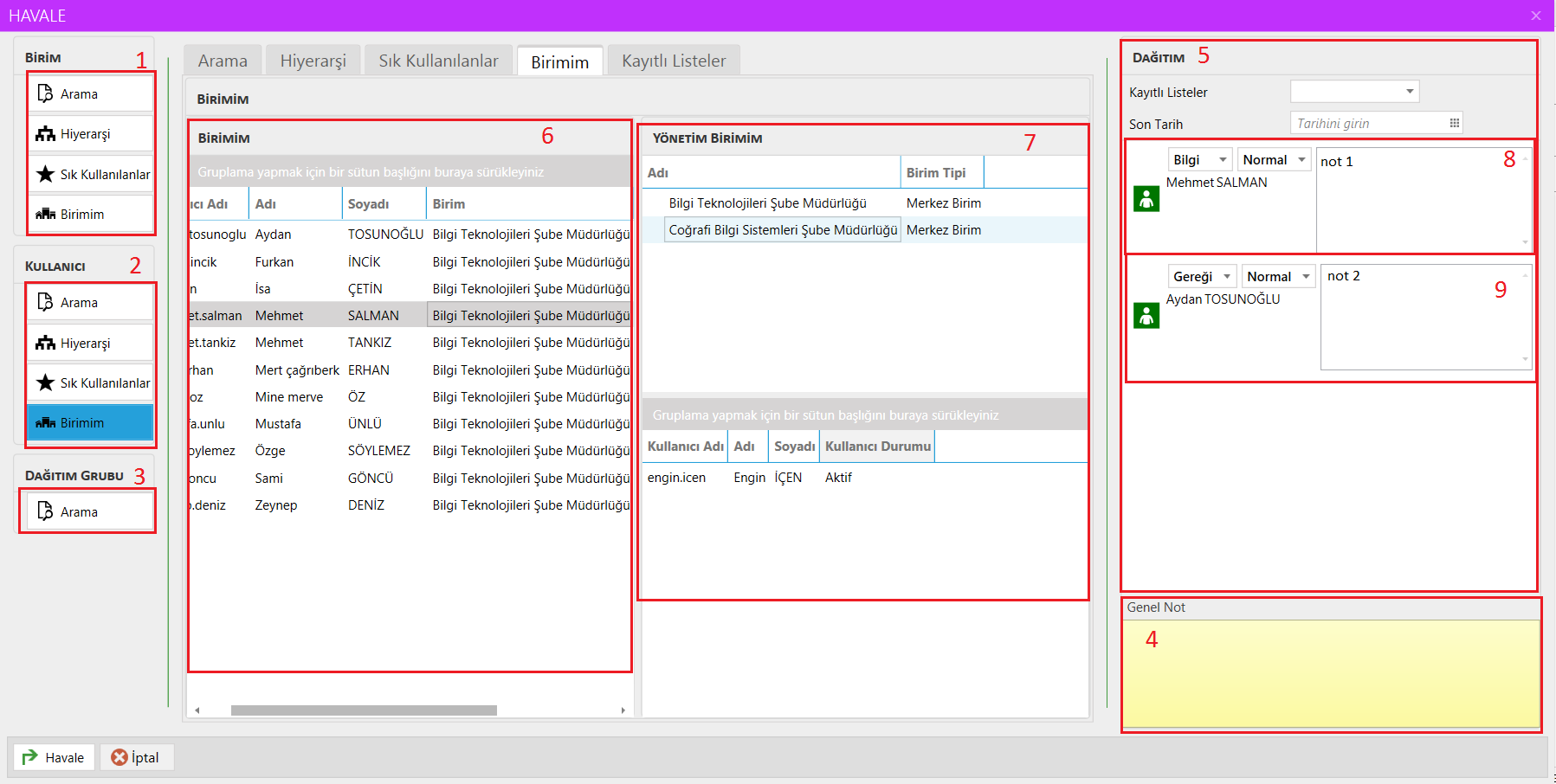The height and width of the screenshot is (784, 1556).
Task: Click the Havale button
Action: pos(54,757)
